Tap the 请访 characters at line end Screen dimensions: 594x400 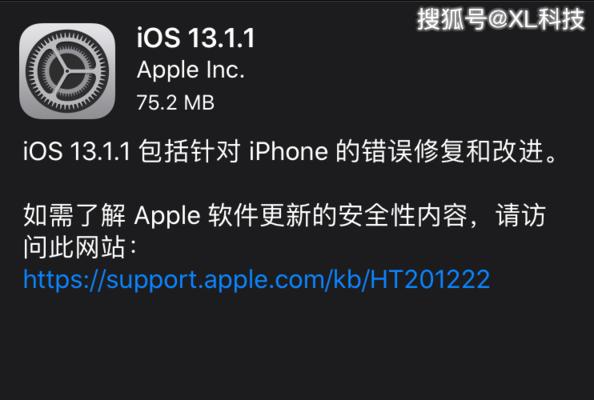pos(521,215)
